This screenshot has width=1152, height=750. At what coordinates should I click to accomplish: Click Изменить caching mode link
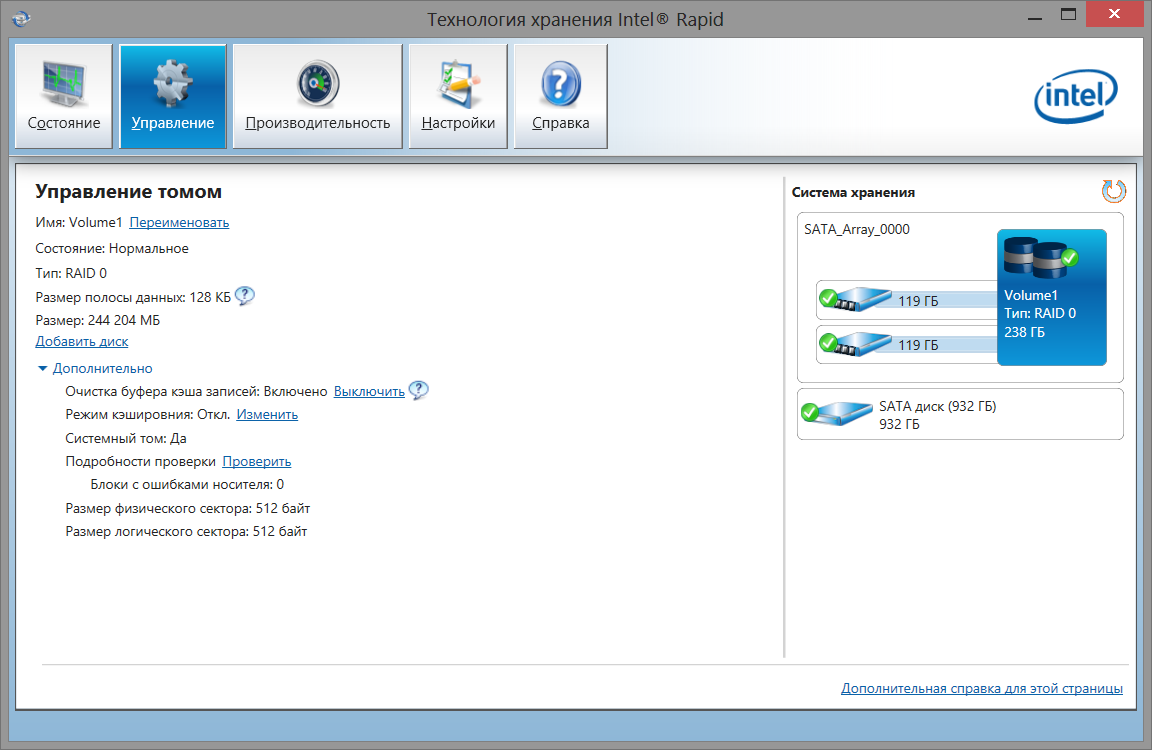[x=267, y=414]
